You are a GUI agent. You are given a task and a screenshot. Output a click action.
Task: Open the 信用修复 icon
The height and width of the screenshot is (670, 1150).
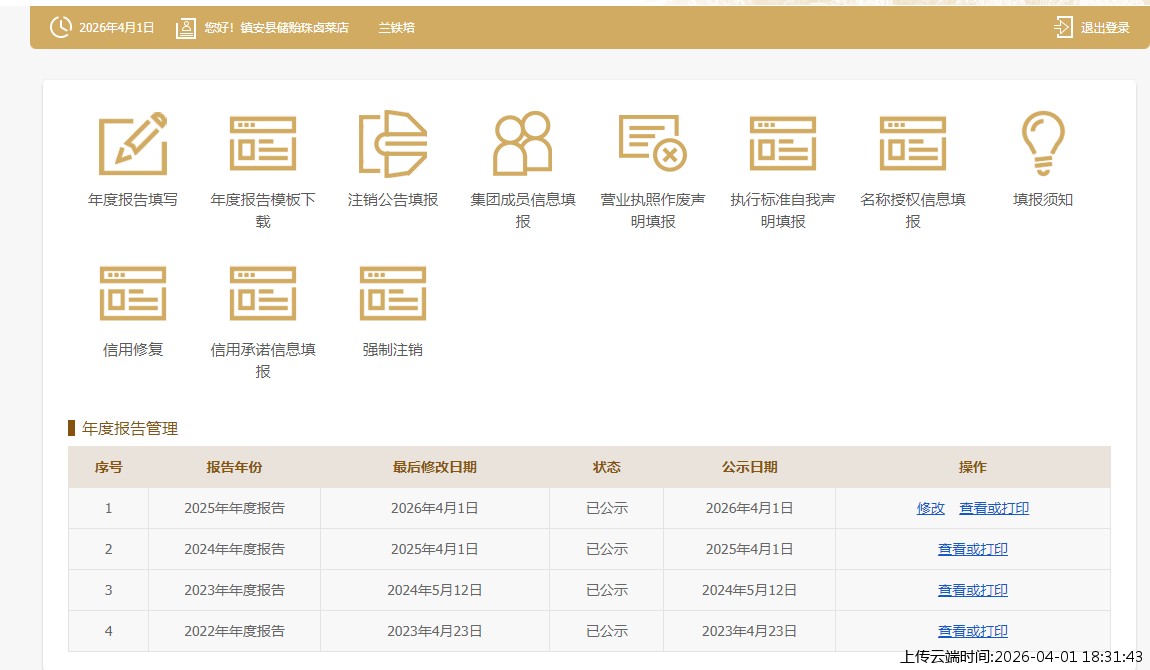pos(133,294)
